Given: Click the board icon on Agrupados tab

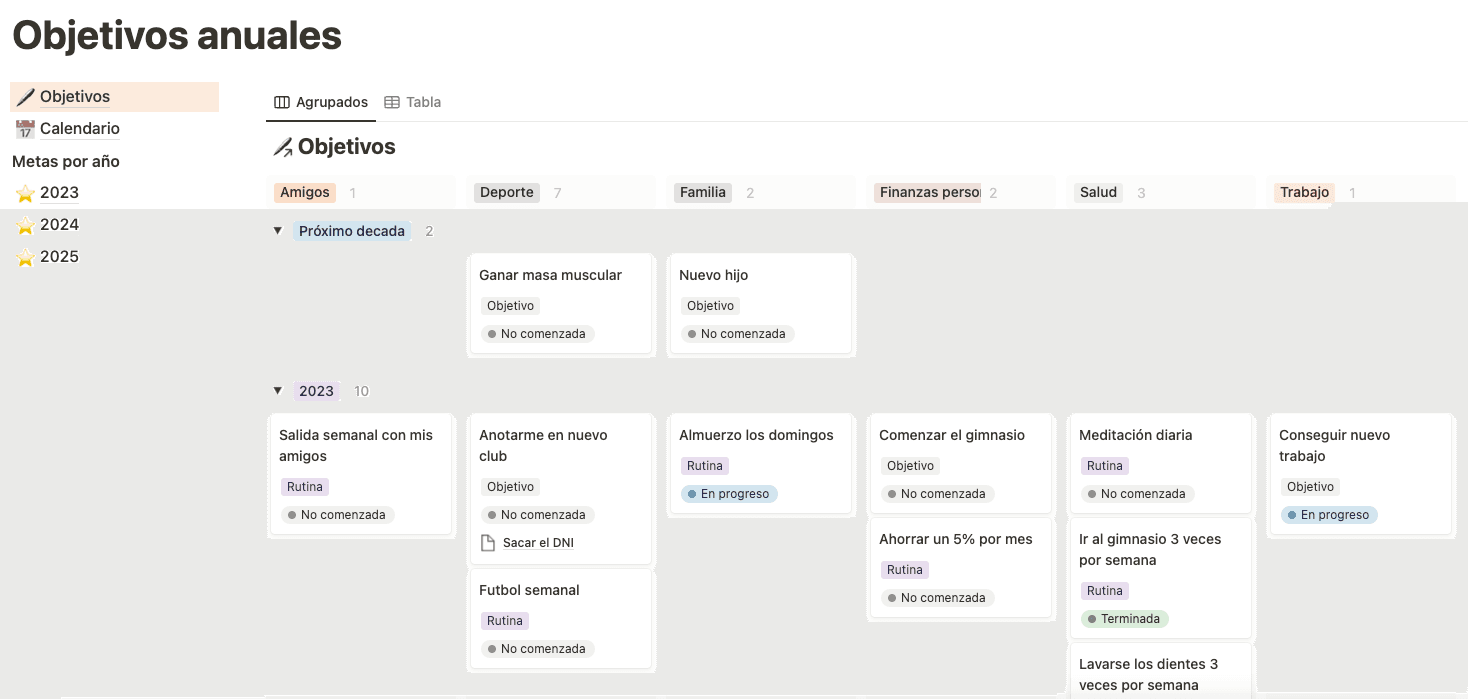Looking at the screenshot, I should [282, 102].
